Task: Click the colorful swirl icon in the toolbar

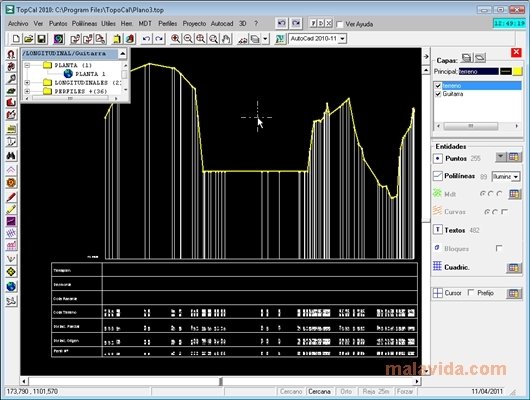Action: point(58,39)
